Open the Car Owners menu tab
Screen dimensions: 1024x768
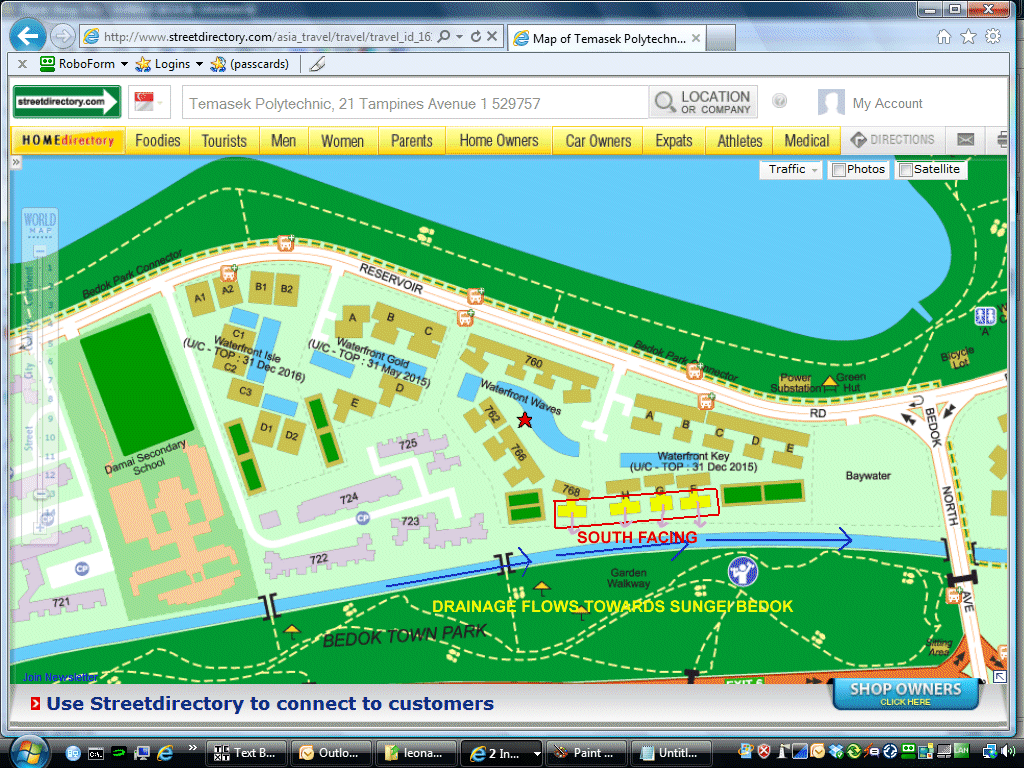tap(598, 140)
